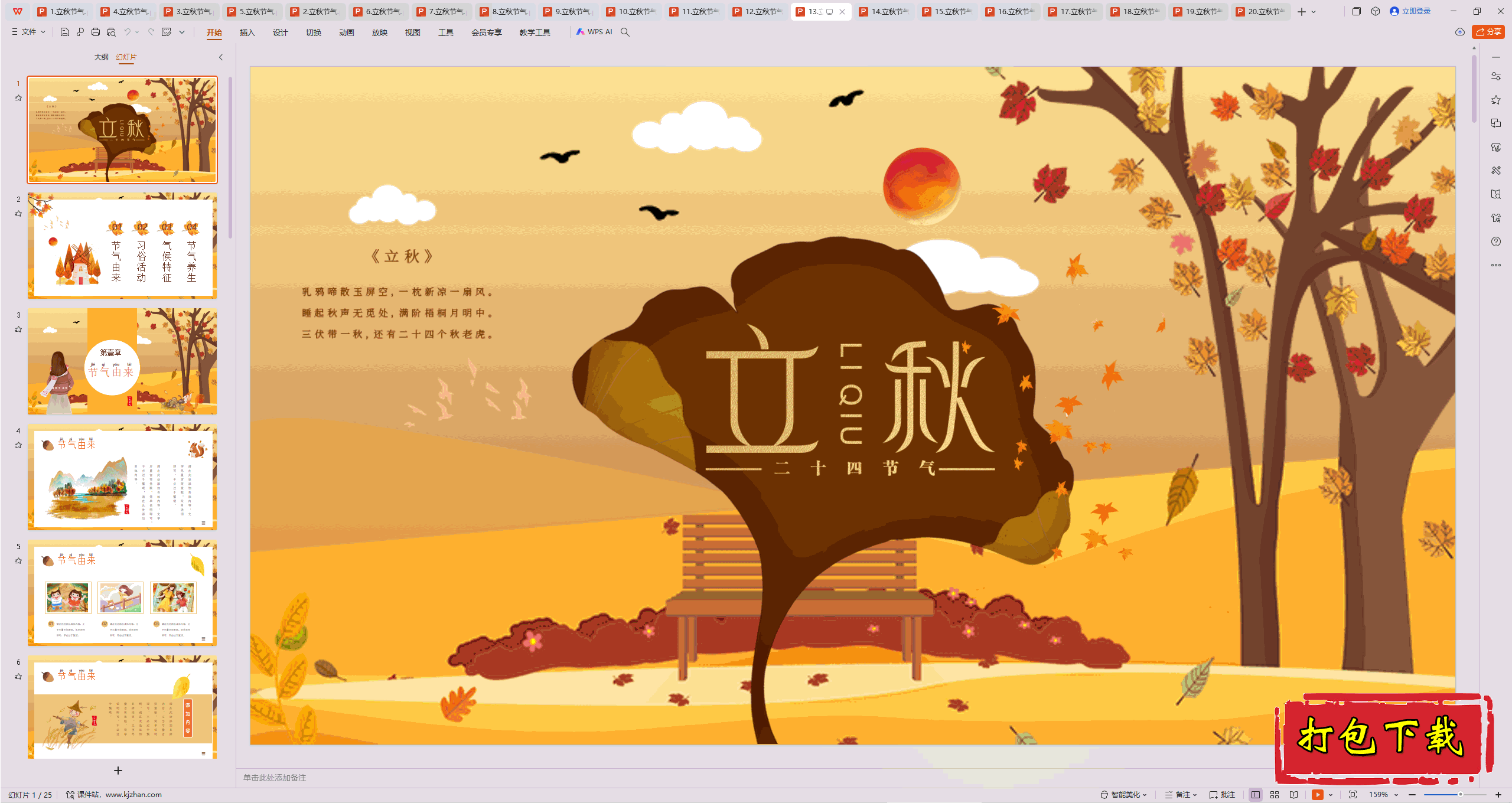The height and width of the screenshot is (803, 1512).
Task: Click the help question mark icon in right sidebar
Action: pyautogui.click(x=1496, y=241)
